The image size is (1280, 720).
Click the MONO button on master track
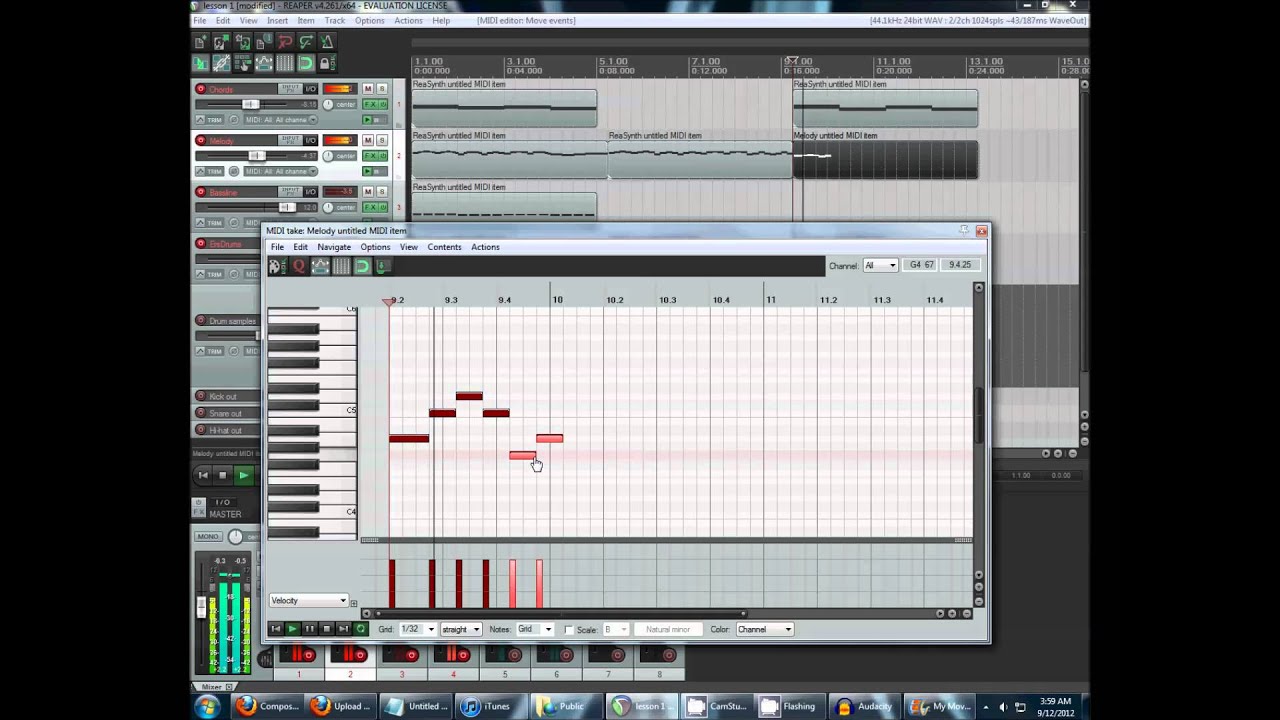point(208,536)
